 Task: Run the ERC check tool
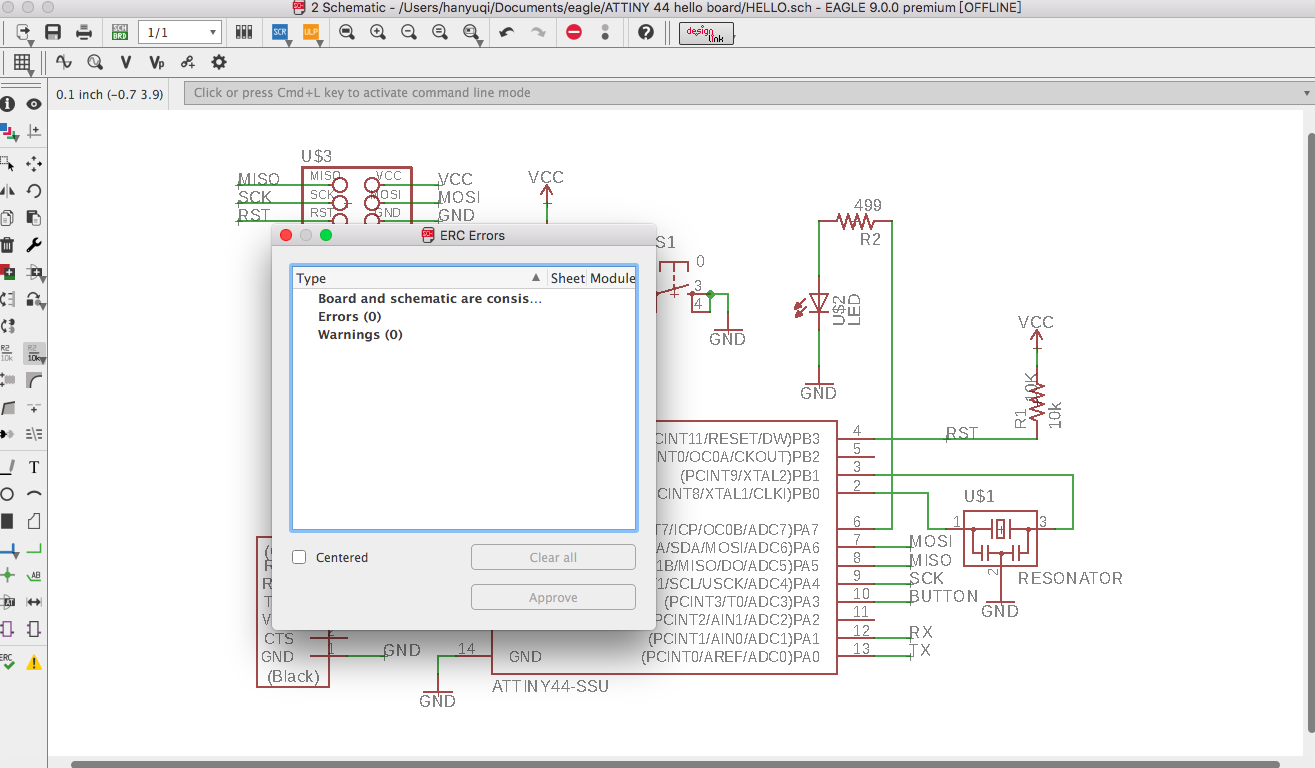tap(7, 662)
